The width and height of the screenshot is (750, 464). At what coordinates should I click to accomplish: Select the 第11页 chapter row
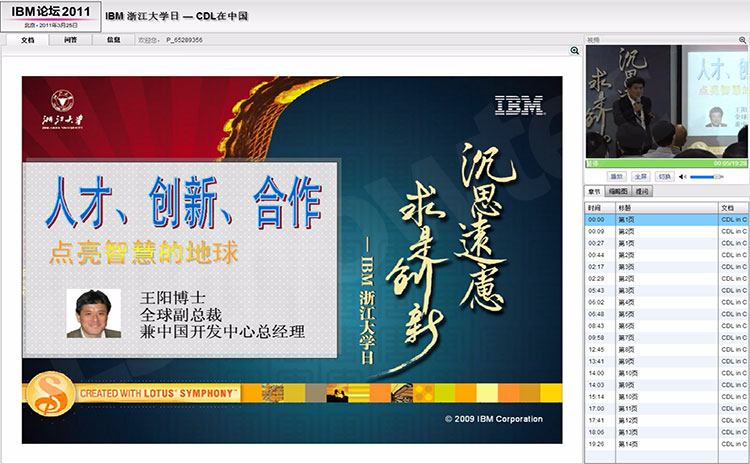pyautogui.click(x=667, y=409)
